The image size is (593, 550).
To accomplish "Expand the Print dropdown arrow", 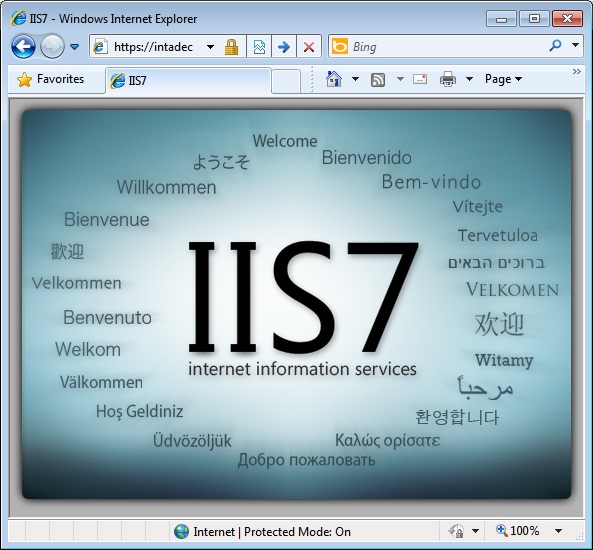I will point(469,79).
